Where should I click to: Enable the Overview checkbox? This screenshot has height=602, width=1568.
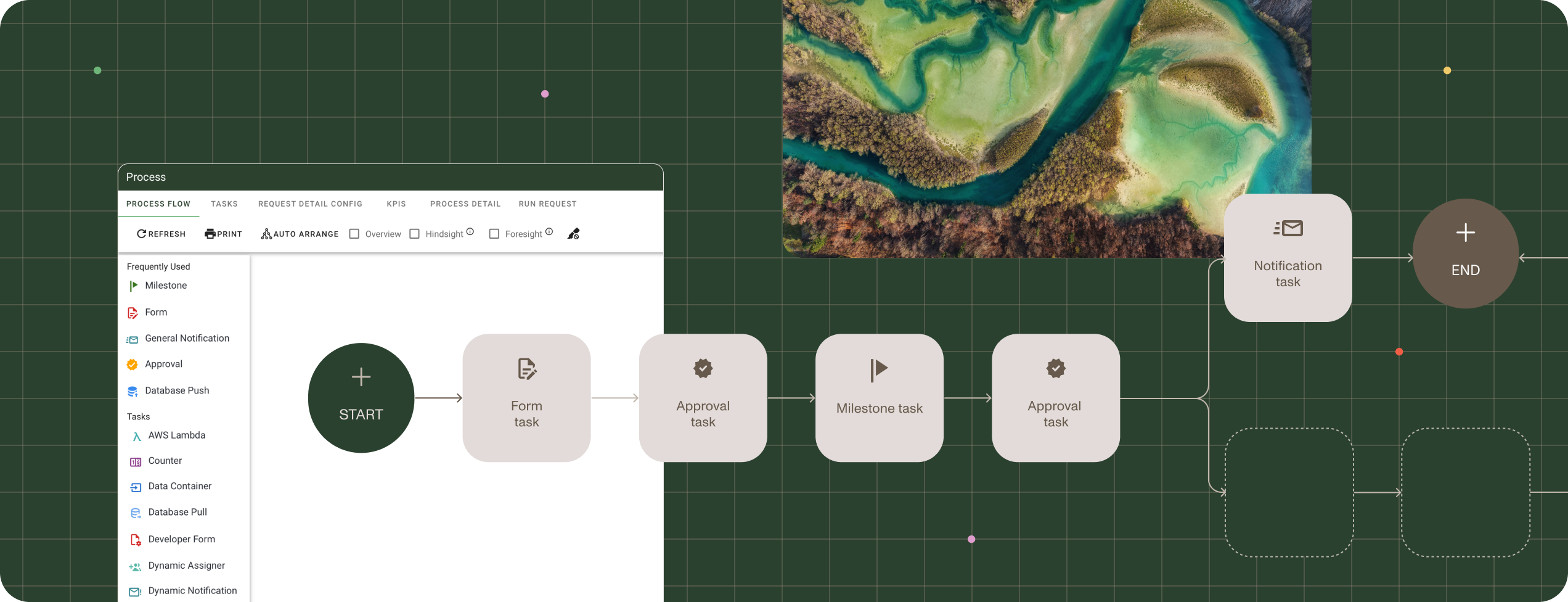pyautogui.click(x=354, y=234)
